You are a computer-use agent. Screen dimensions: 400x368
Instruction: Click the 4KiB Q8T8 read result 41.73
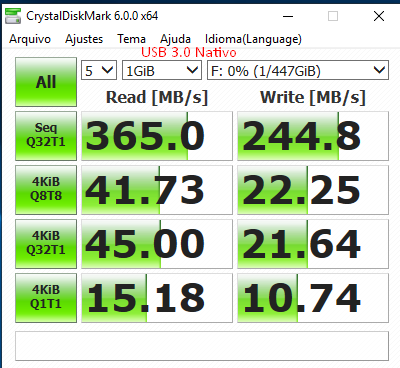(x=157, y=190)
